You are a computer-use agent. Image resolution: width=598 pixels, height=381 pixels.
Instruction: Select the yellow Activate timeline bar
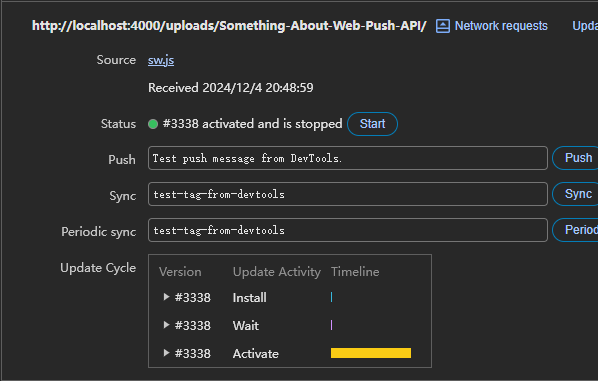[371, 353]
